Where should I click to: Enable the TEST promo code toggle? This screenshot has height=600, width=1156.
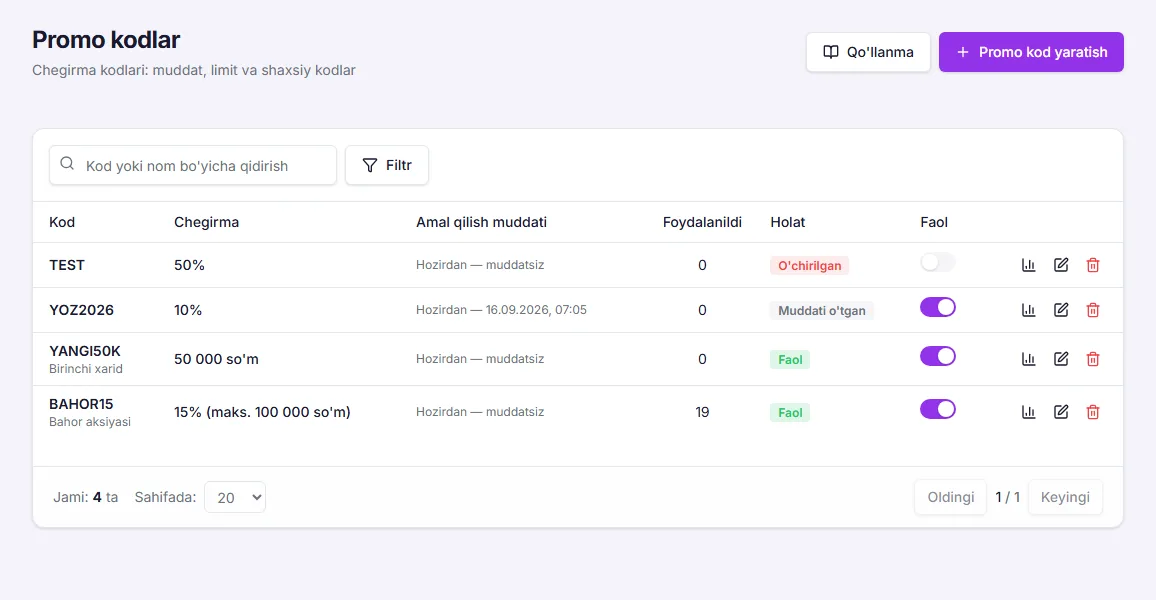tap(938, 262)
